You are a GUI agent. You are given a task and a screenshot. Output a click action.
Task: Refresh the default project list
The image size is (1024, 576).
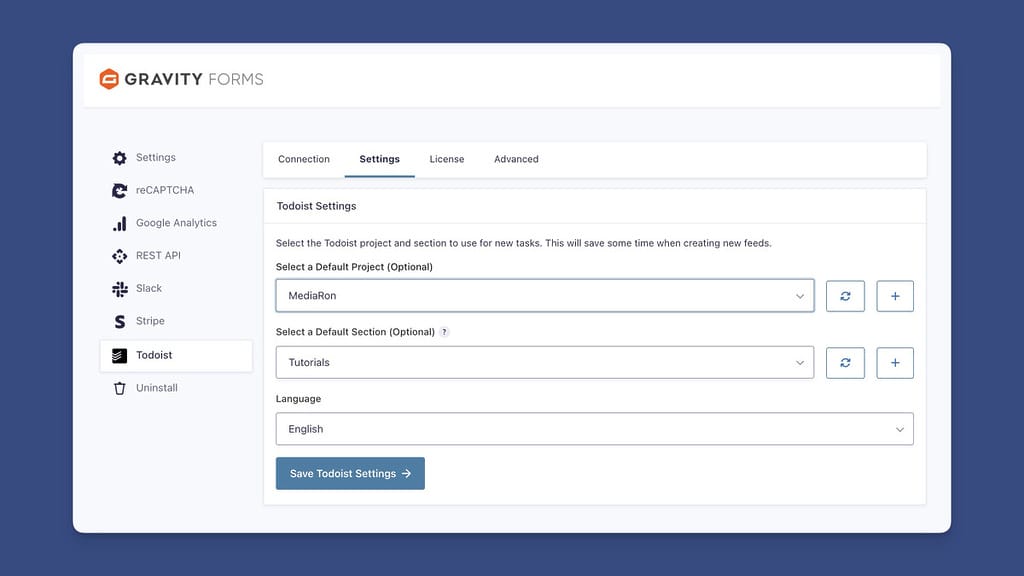pos(845,295)
